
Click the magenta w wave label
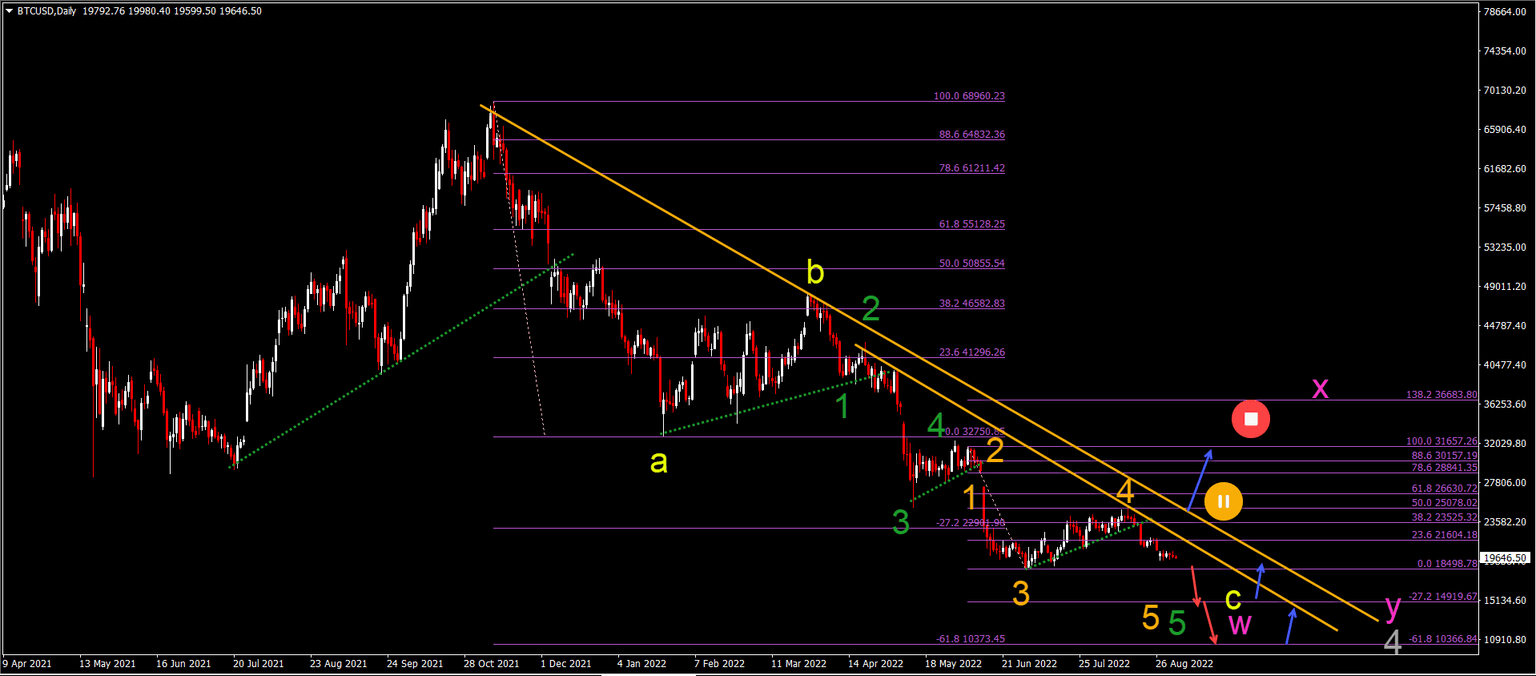tap(1240, 623)
